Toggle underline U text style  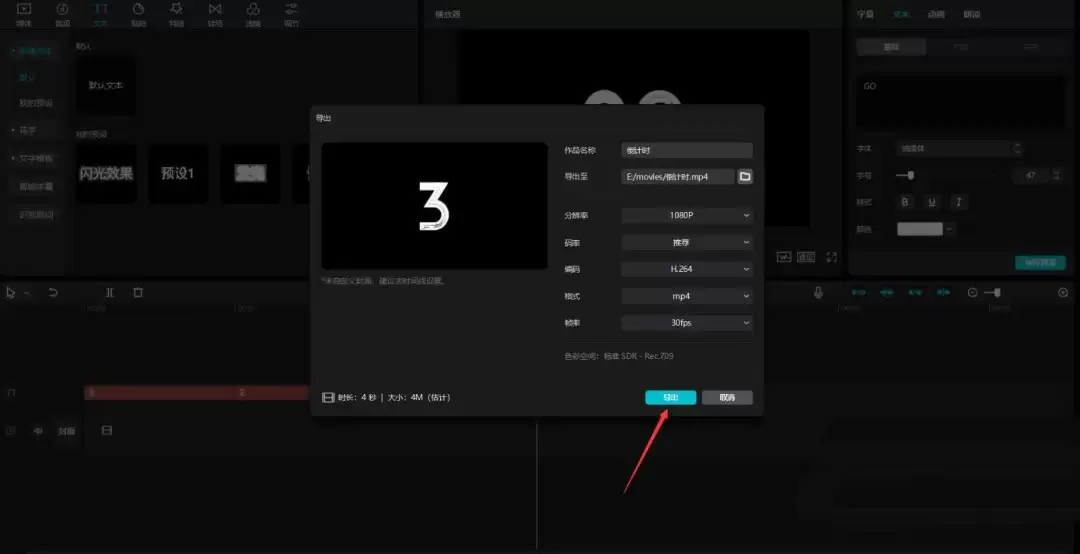click(932, 202)
